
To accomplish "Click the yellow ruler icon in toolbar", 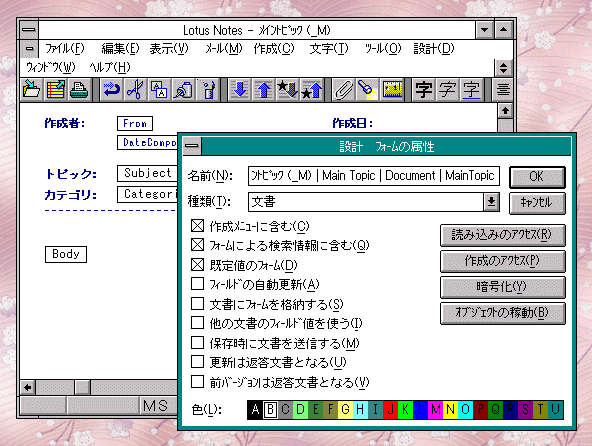I will pyautogui.click(x=392, y=90).
